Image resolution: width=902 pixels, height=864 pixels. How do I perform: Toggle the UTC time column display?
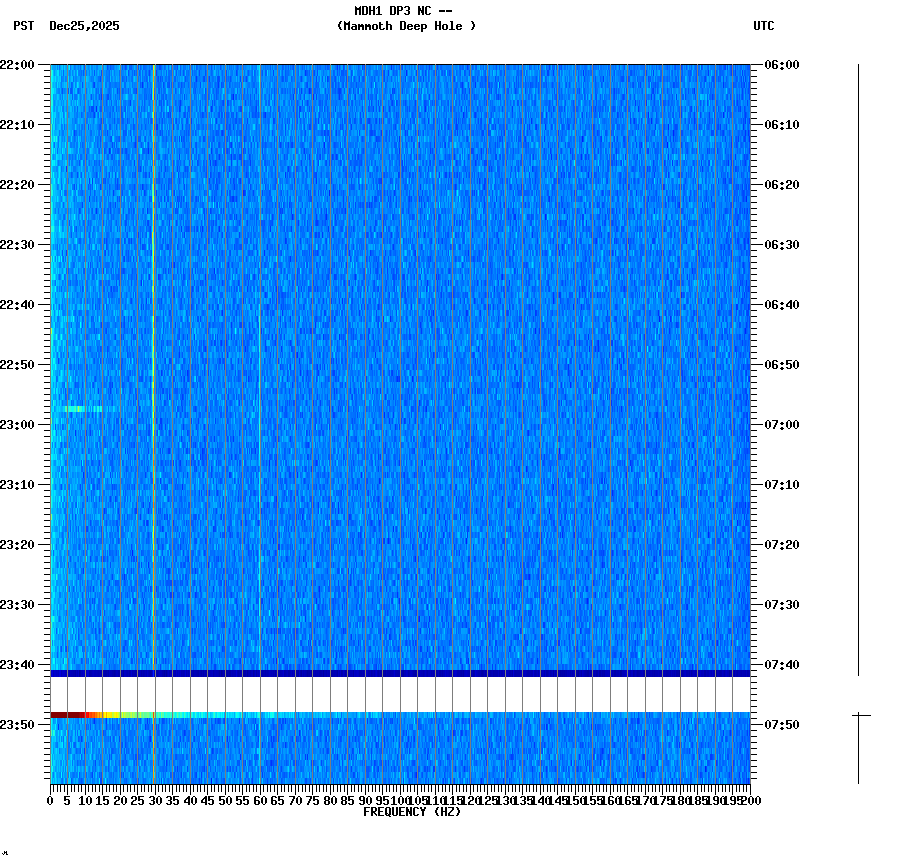(764, 27)
